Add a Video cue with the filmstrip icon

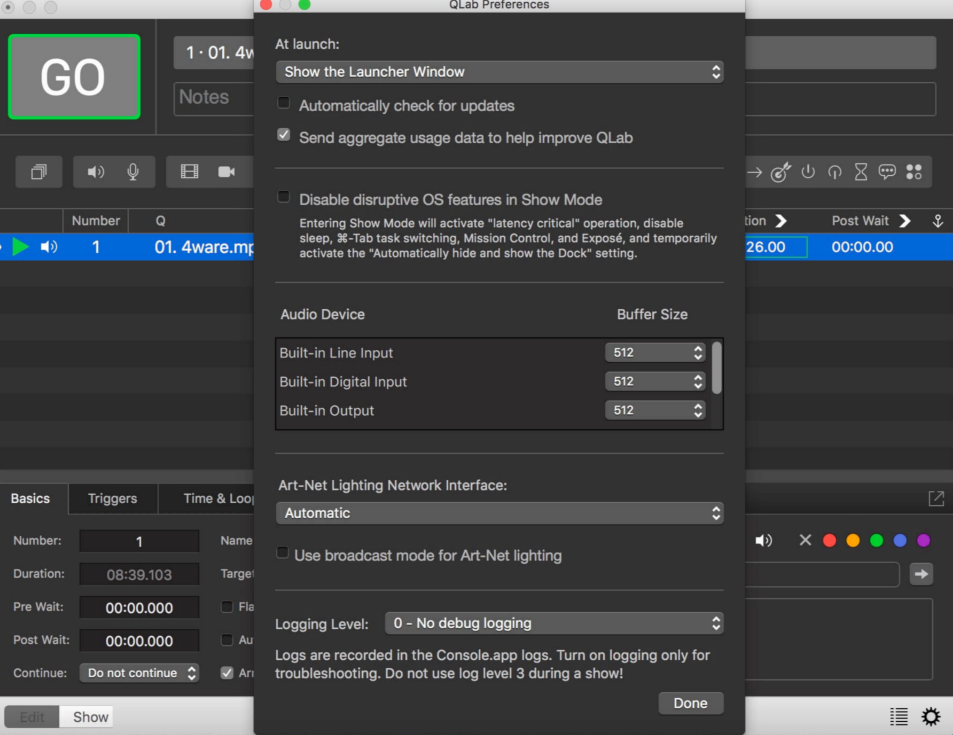pyautogui.click(x=190, y=172)
